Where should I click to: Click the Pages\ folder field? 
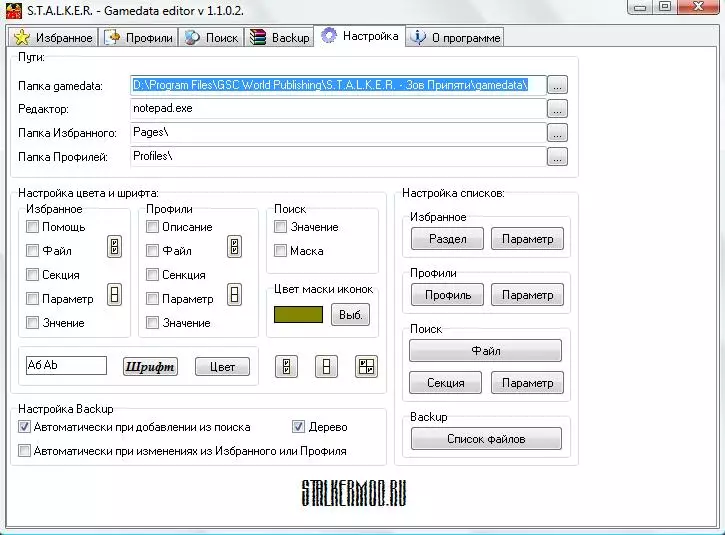pyautogui.click(x=338, y=133)
